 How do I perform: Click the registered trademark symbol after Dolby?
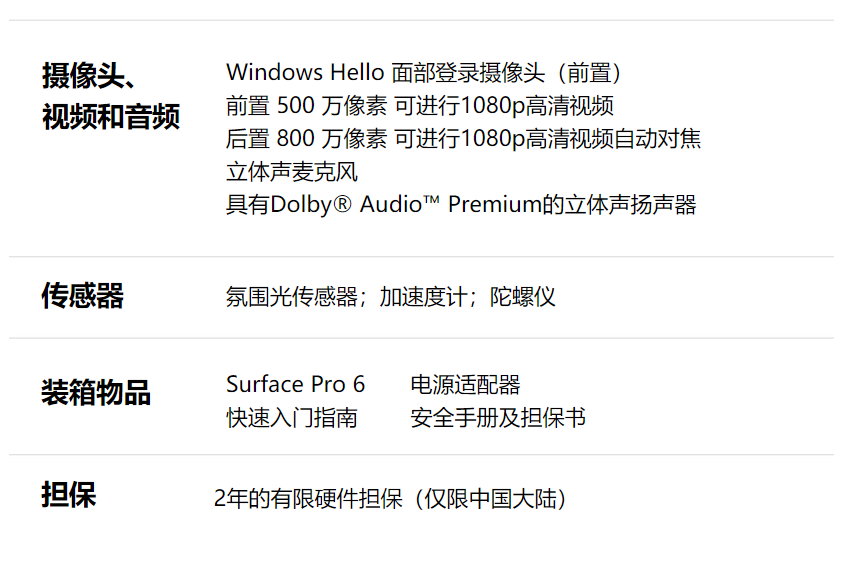(343, 204)
